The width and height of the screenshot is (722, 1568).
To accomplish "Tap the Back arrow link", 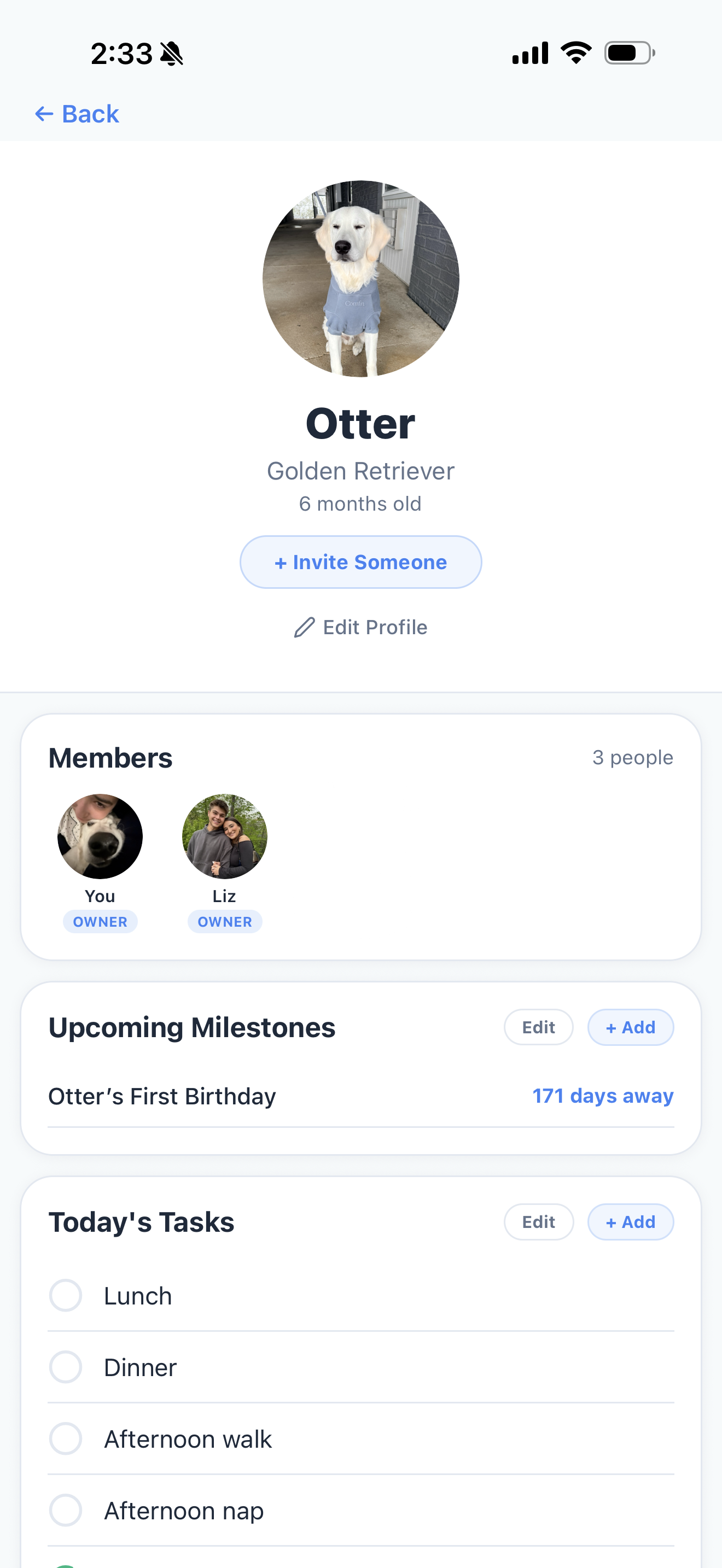I will click(x=77, y=114).
